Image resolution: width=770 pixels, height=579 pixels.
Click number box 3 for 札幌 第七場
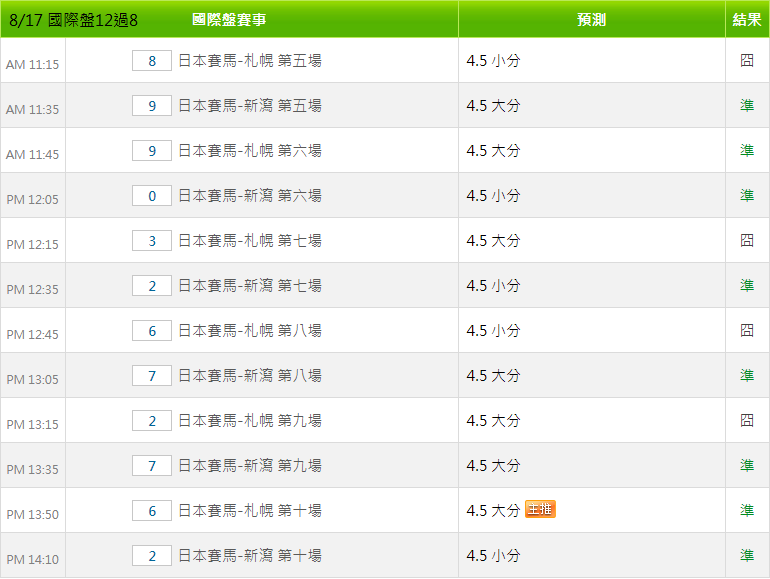[152, 241]
